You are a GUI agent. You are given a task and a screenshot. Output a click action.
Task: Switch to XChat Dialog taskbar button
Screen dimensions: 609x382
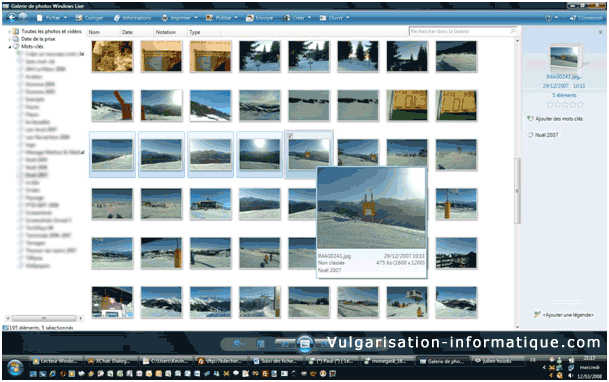(x=109, y=361)
